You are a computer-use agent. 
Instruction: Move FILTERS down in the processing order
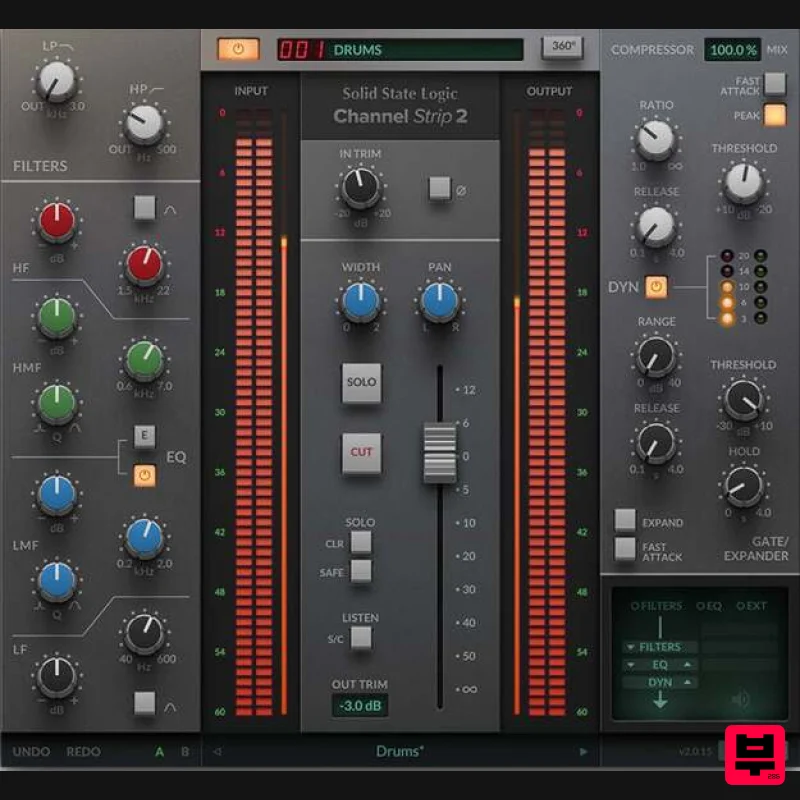[631, 647]
